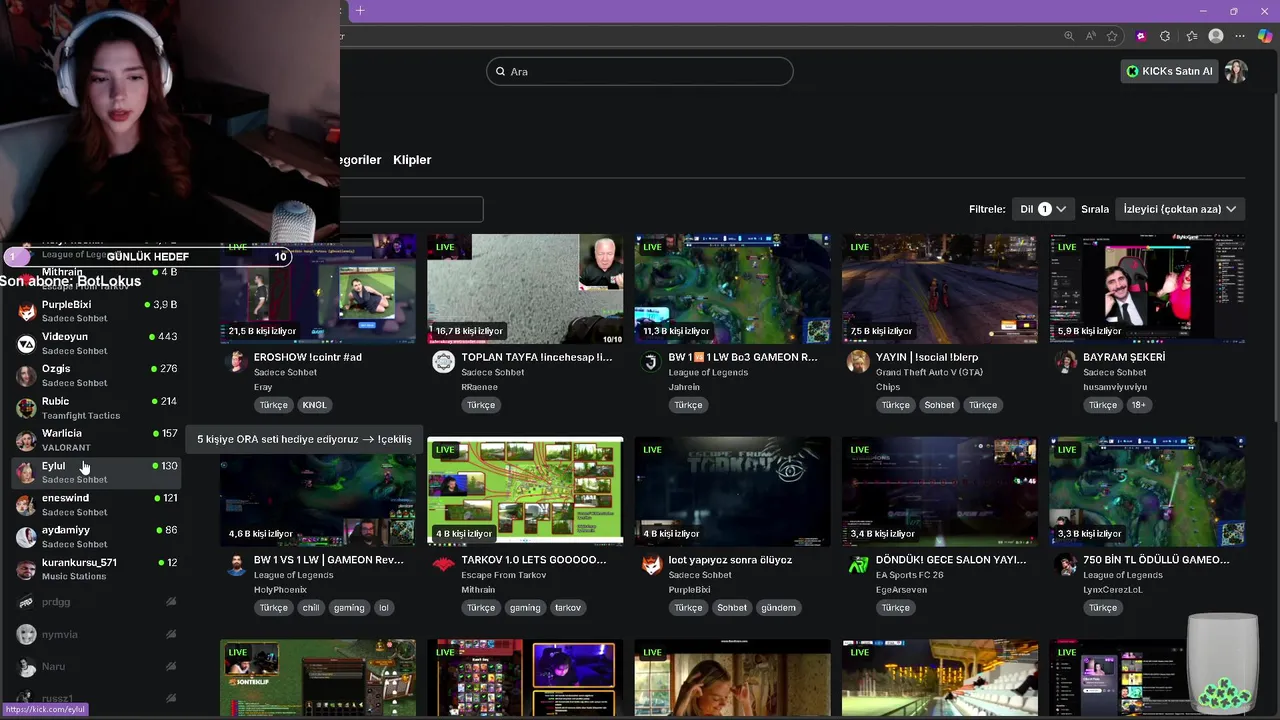Screen dimensions: 1280x720
Task: Open Warlicia channel in sidebar
Action: coord(97,440)
